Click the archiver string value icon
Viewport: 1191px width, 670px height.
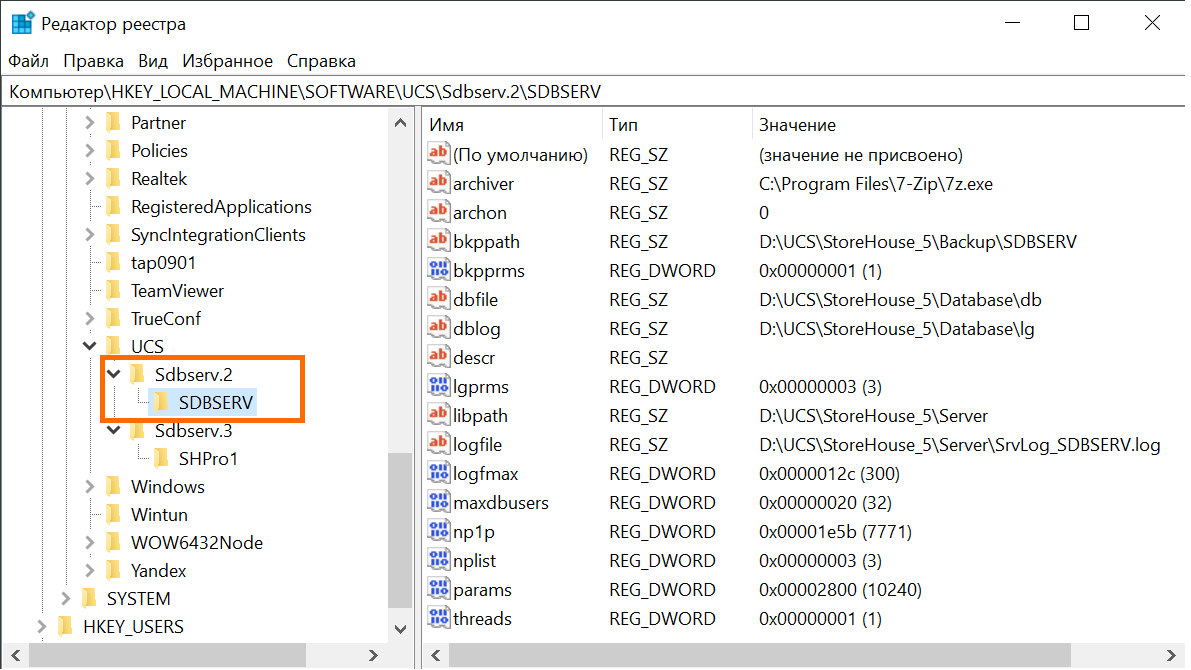tap(438, 183)
